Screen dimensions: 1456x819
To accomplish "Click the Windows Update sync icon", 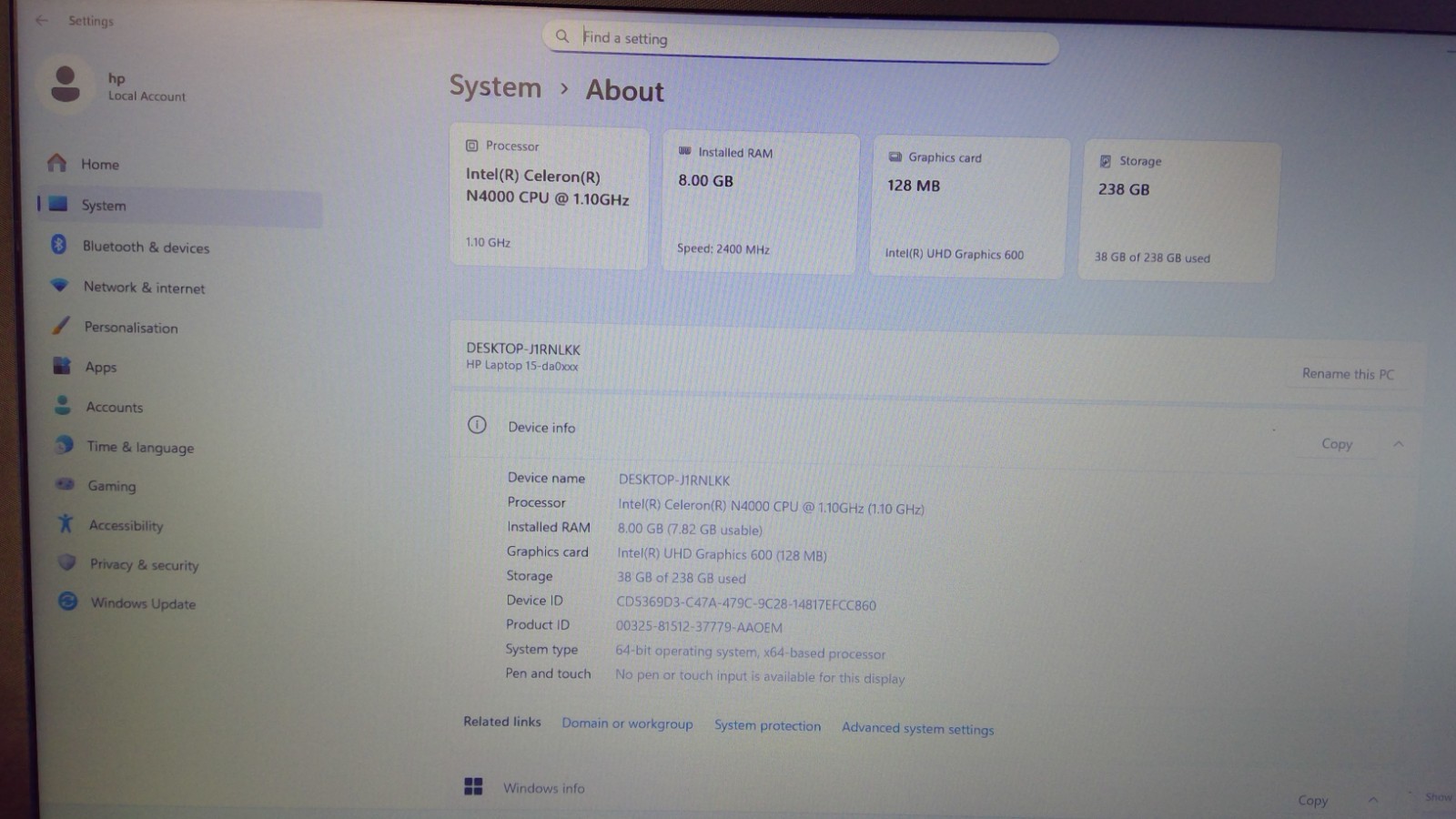I will click(67, 602).
